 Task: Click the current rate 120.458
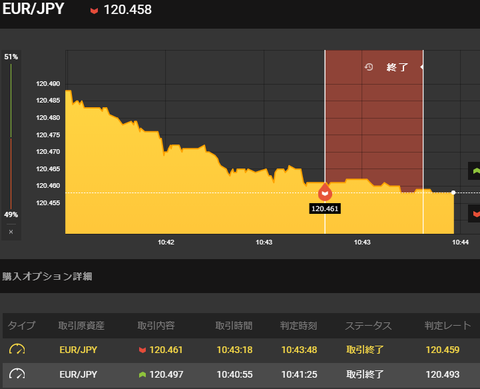(128, 10)
